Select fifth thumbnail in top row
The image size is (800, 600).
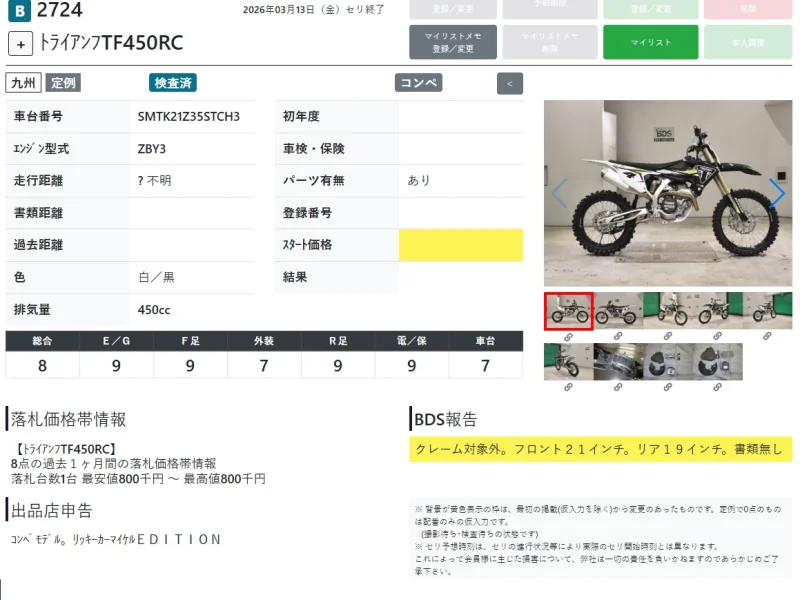[x=767, y=311]
